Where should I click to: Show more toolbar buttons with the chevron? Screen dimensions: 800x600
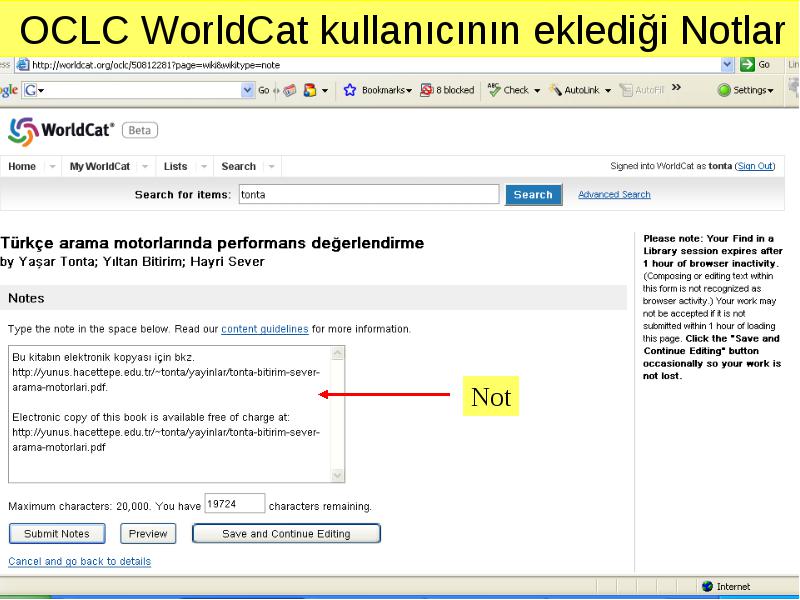[x=677, y=88]
